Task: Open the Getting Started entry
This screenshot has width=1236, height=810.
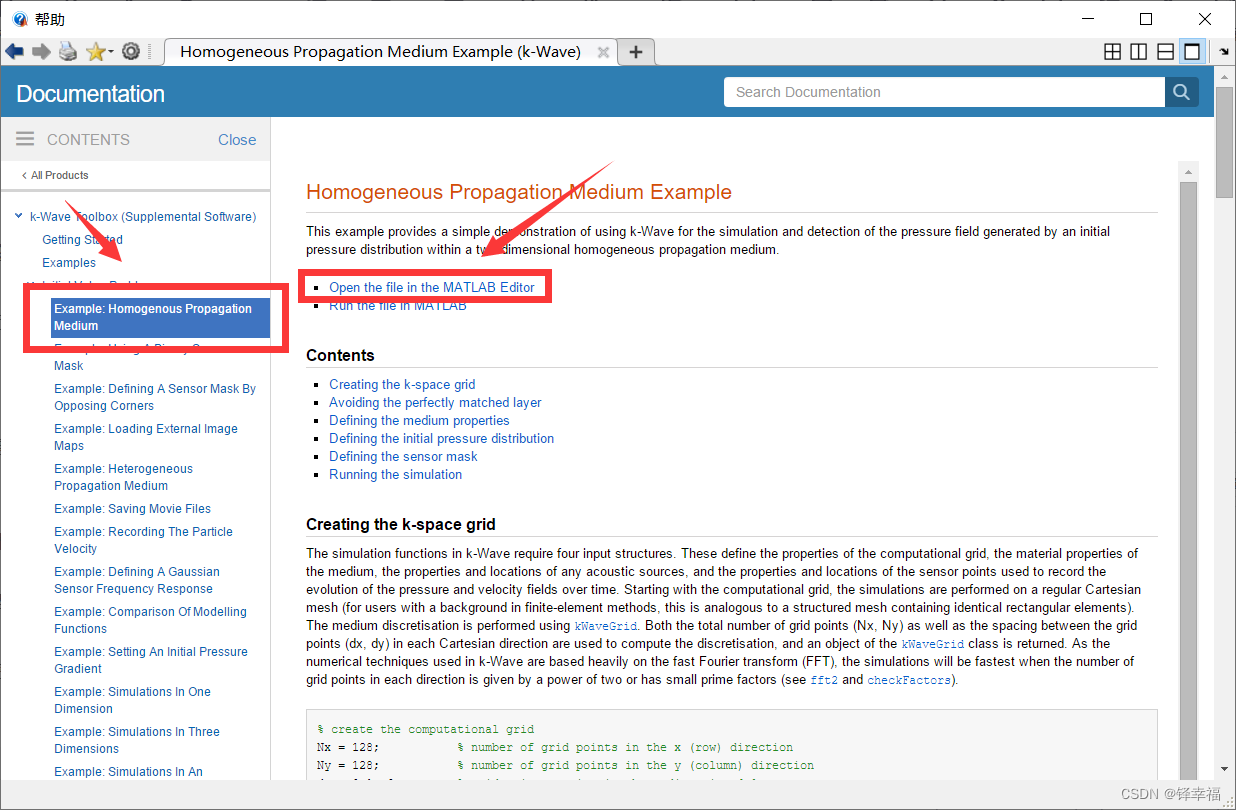Action: (82, 240)
